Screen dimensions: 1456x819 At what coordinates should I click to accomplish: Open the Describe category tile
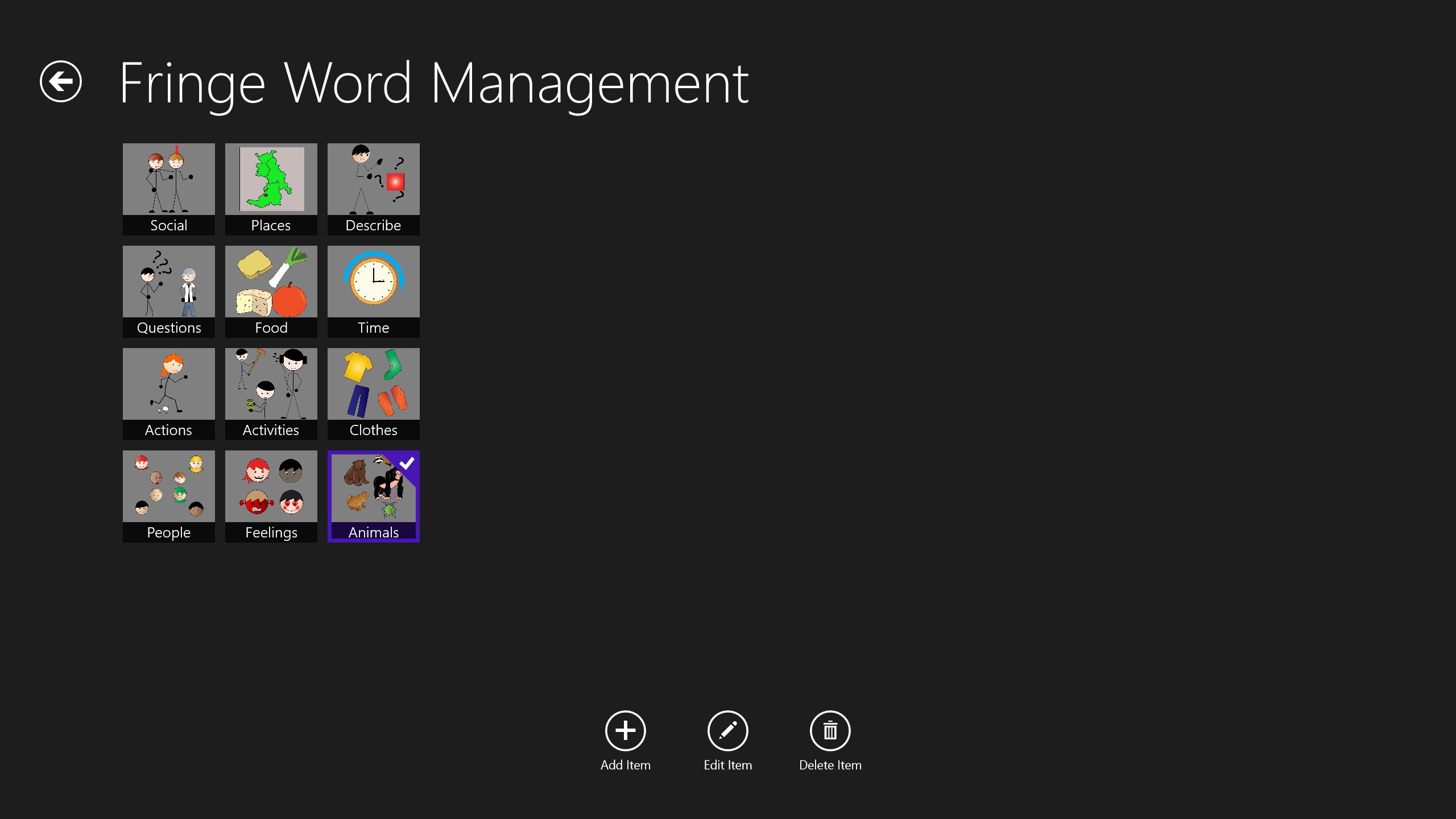click(374, 189)
